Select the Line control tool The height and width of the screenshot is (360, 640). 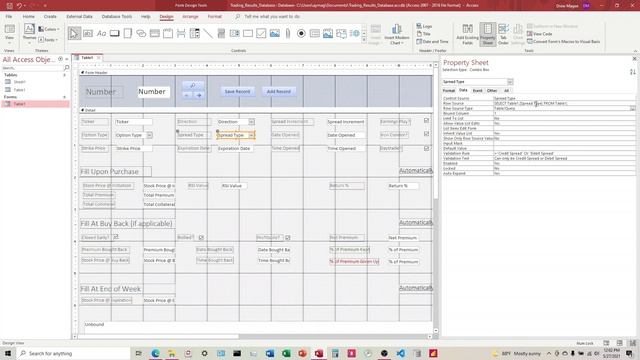click(208, 33)
